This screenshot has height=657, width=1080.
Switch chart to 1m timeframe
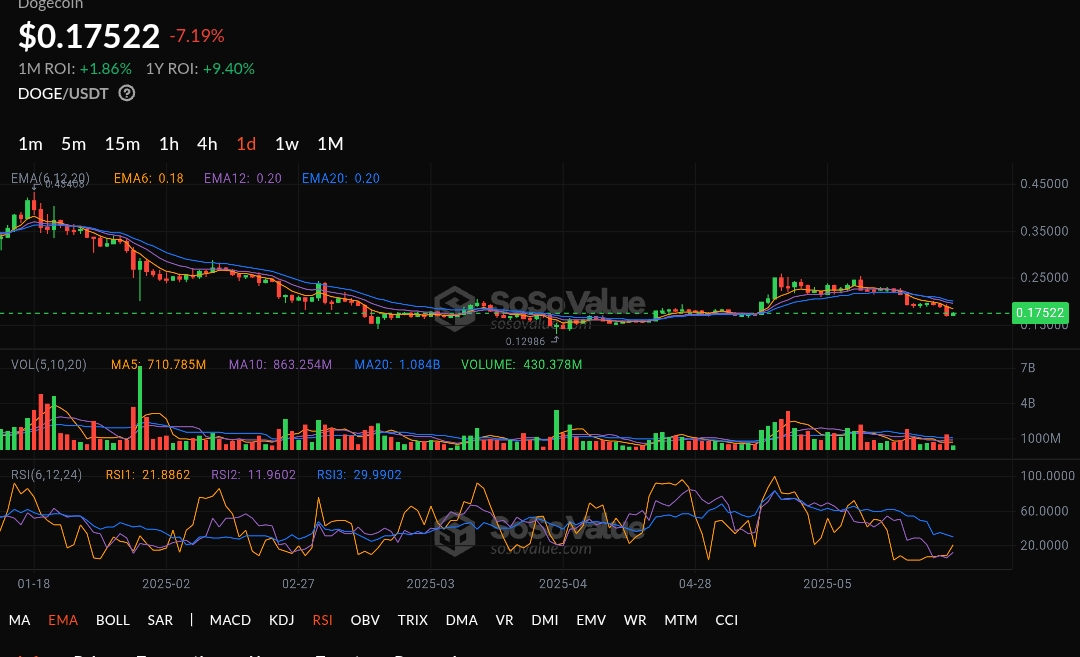(30, 143)
